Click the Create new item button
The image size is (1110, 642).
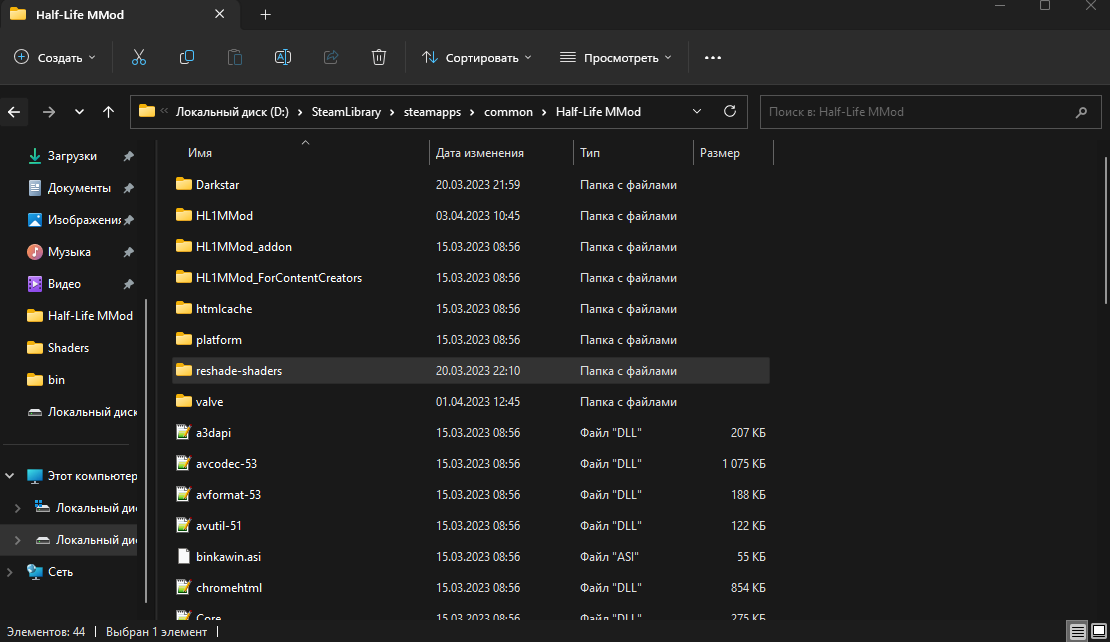click(x=56, y=57)
